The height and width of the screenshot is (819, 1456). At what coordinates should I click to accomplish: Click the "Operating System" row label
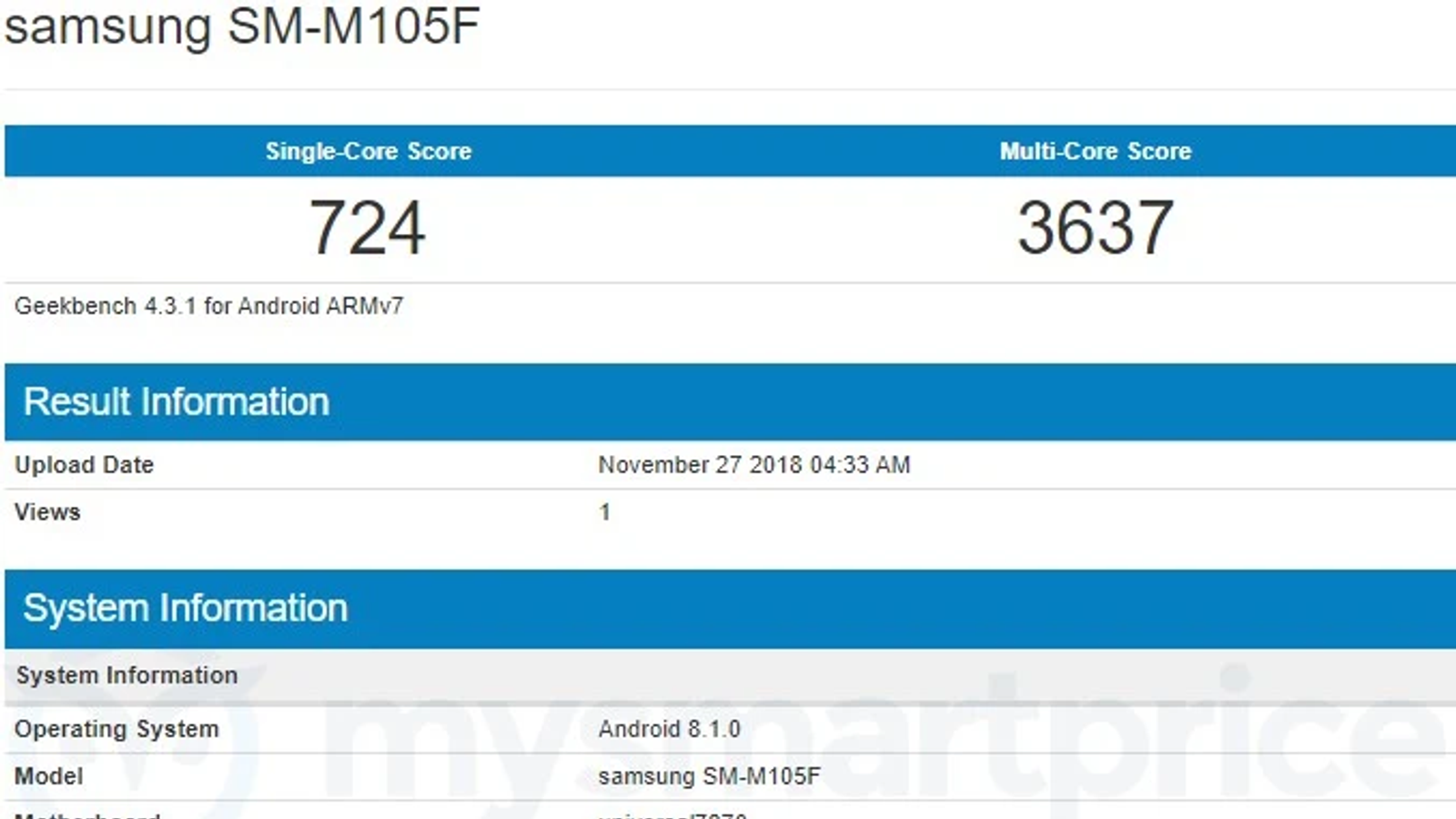[x=117, y=729]
